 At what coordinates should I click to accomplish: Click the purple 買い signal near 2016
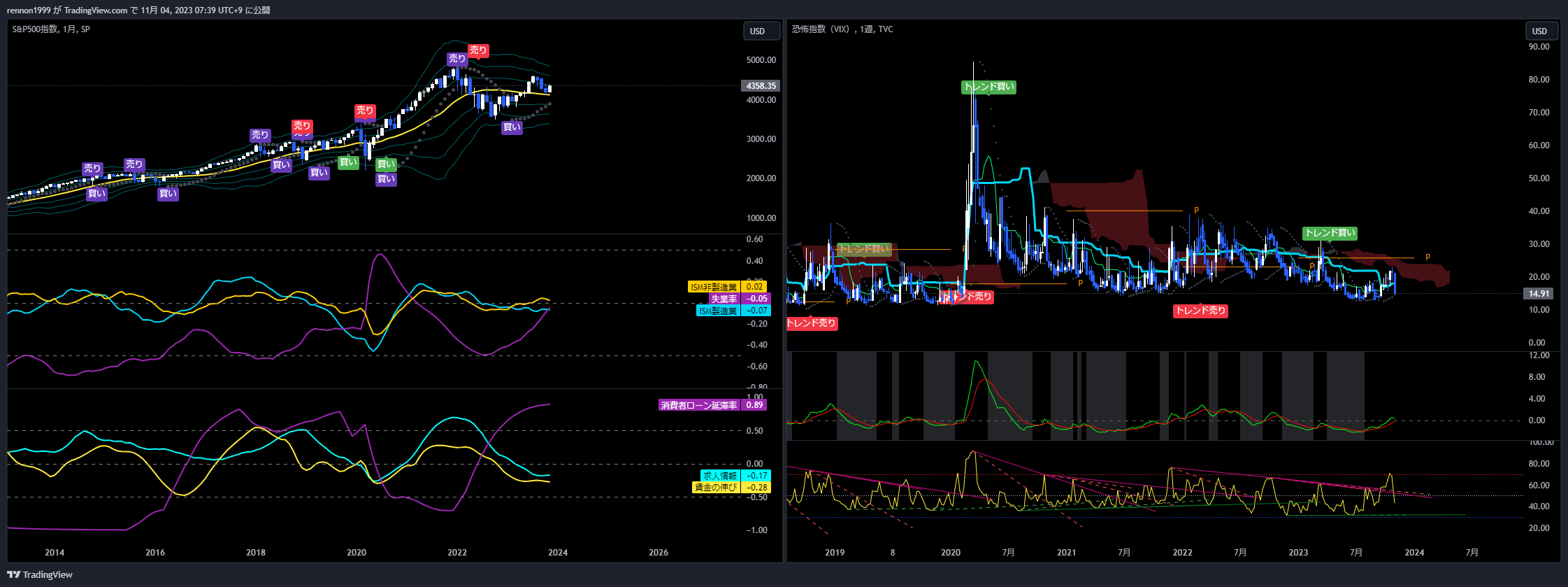click(x=168, y=194)
